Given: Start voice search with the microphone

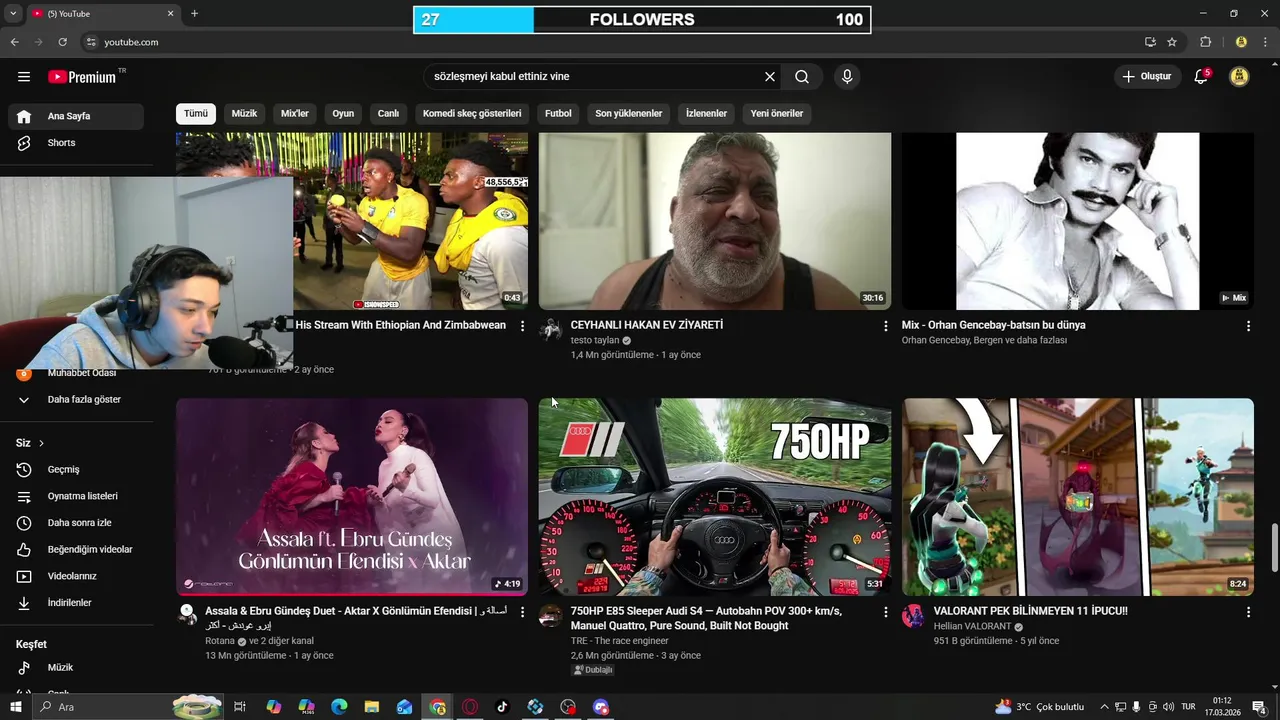Looking at the screenshot, I should click(847, 77).
